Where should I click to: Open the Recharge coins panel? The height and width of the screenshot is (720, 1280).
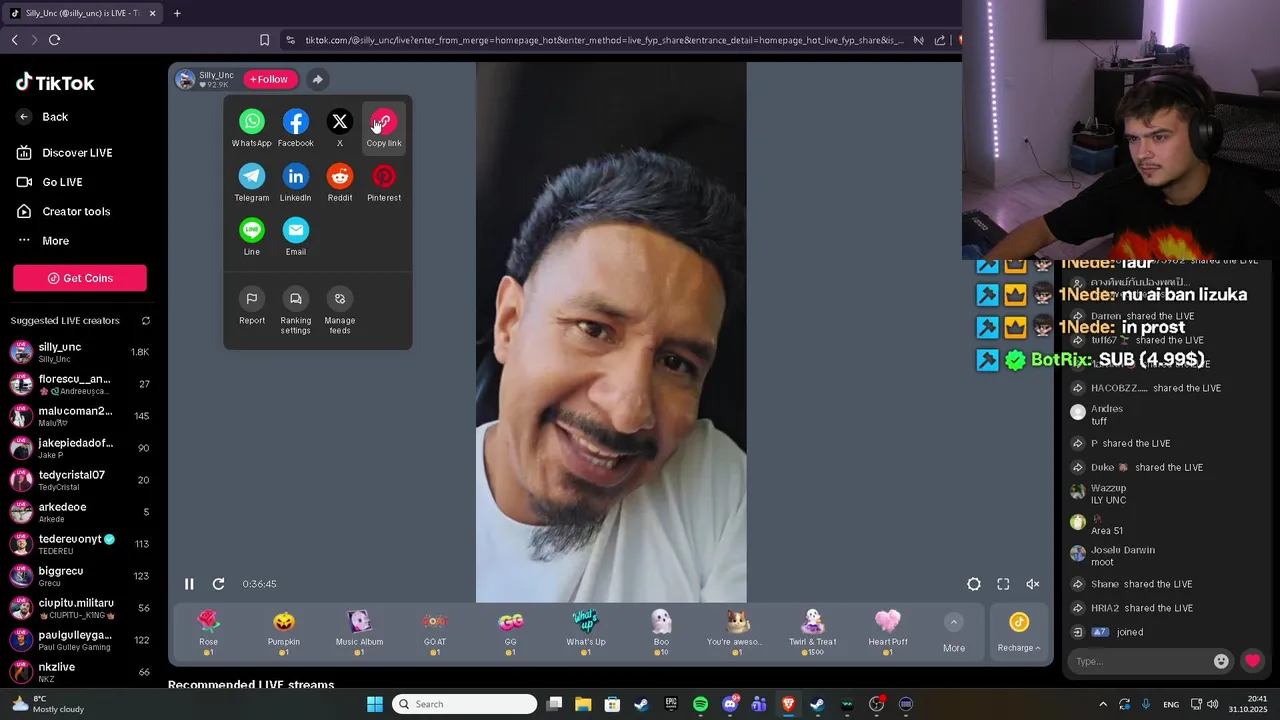coord(1019,634)
